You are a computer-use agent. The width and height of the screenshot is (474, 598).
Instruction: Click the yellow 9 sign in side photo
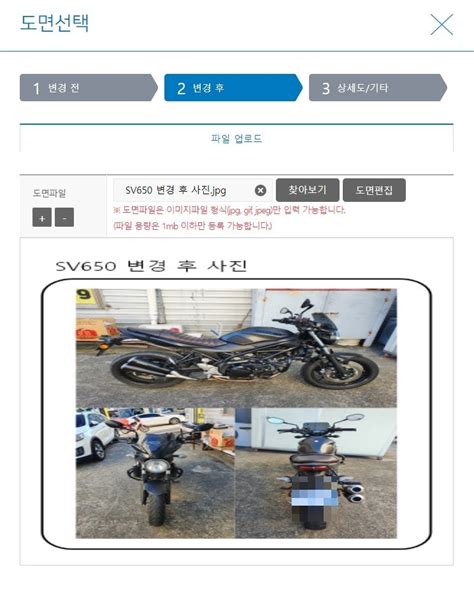[x=85, y=296]
